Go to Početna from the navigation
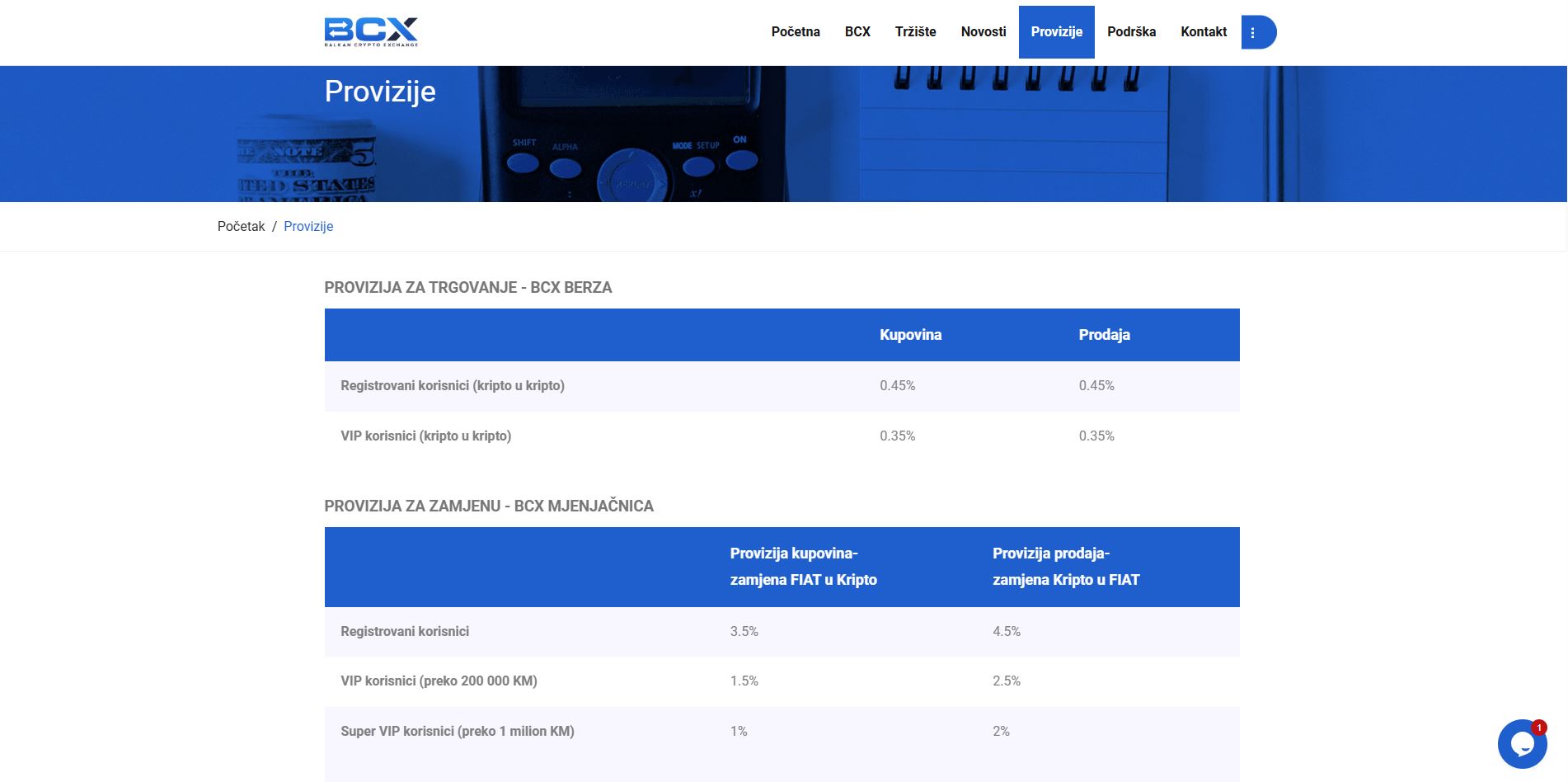The width and height of the screenshot is (1568, 782). coord(795,31)
